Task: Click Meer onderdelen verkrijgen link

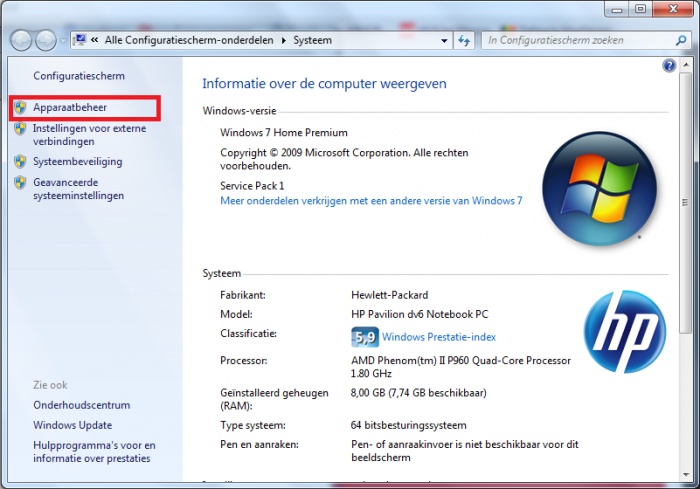Action: pos(371,201)
